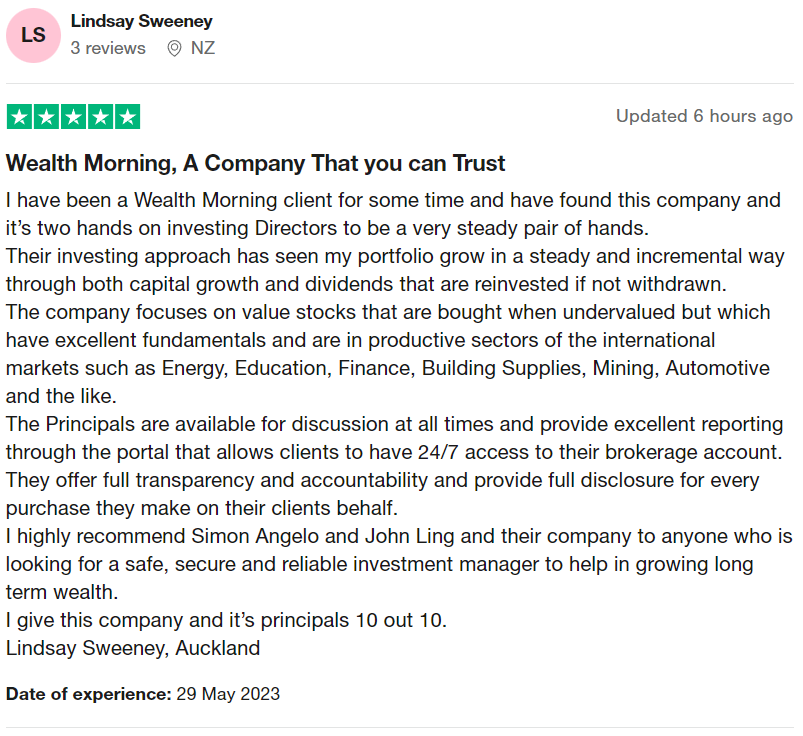The image size is (803, 736).
Task: Click the Updated 6 hours ago timestamp
Action: tap(705, 116)
